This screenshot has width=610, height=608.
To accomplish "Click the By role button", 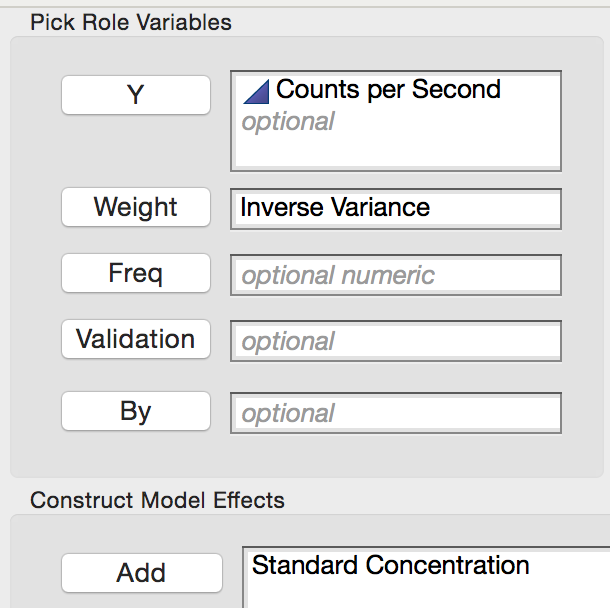I will [136, 411].
